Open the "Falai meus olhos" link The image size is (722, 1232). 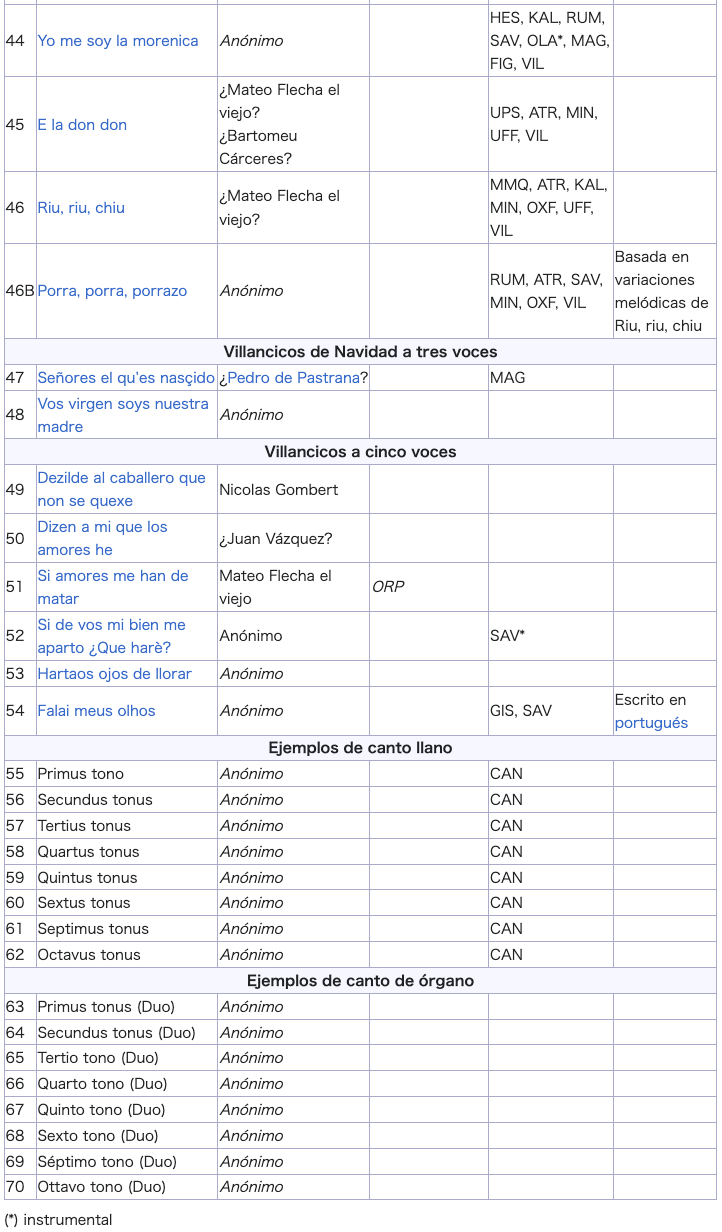pos(96,711)
